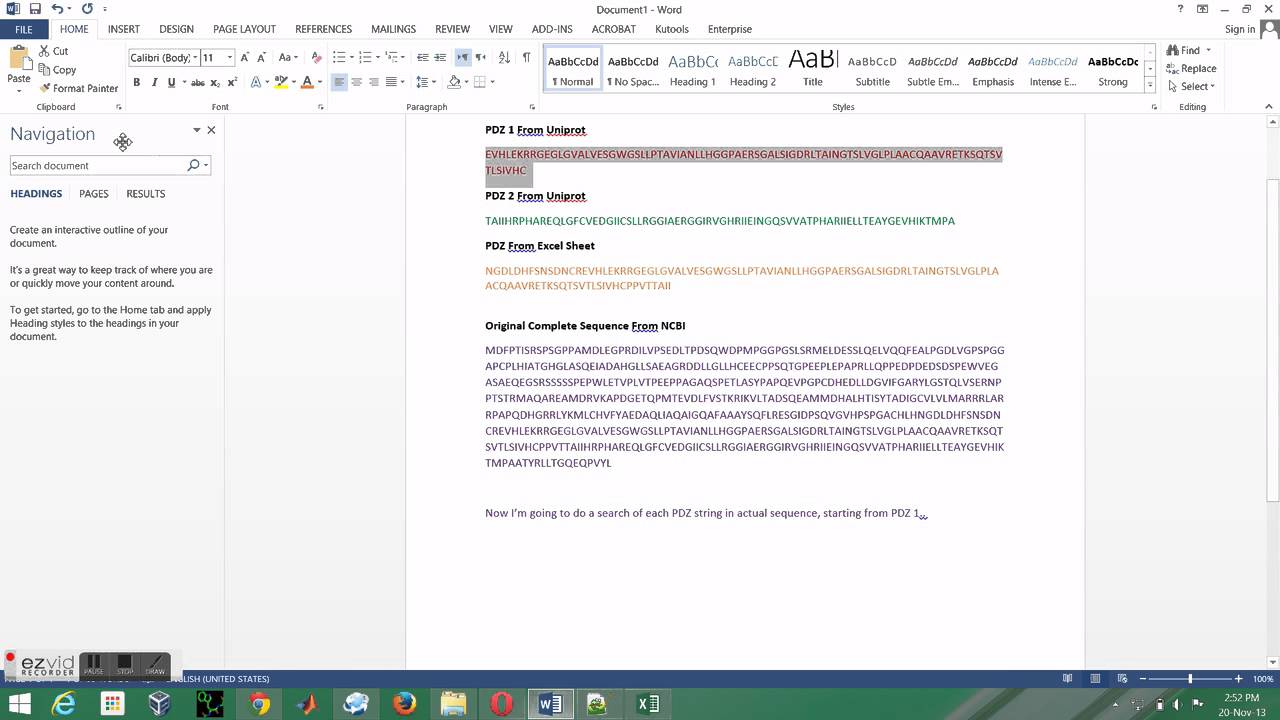Apply the No Spacing style

pyautogui.click(x=633, y=68)
